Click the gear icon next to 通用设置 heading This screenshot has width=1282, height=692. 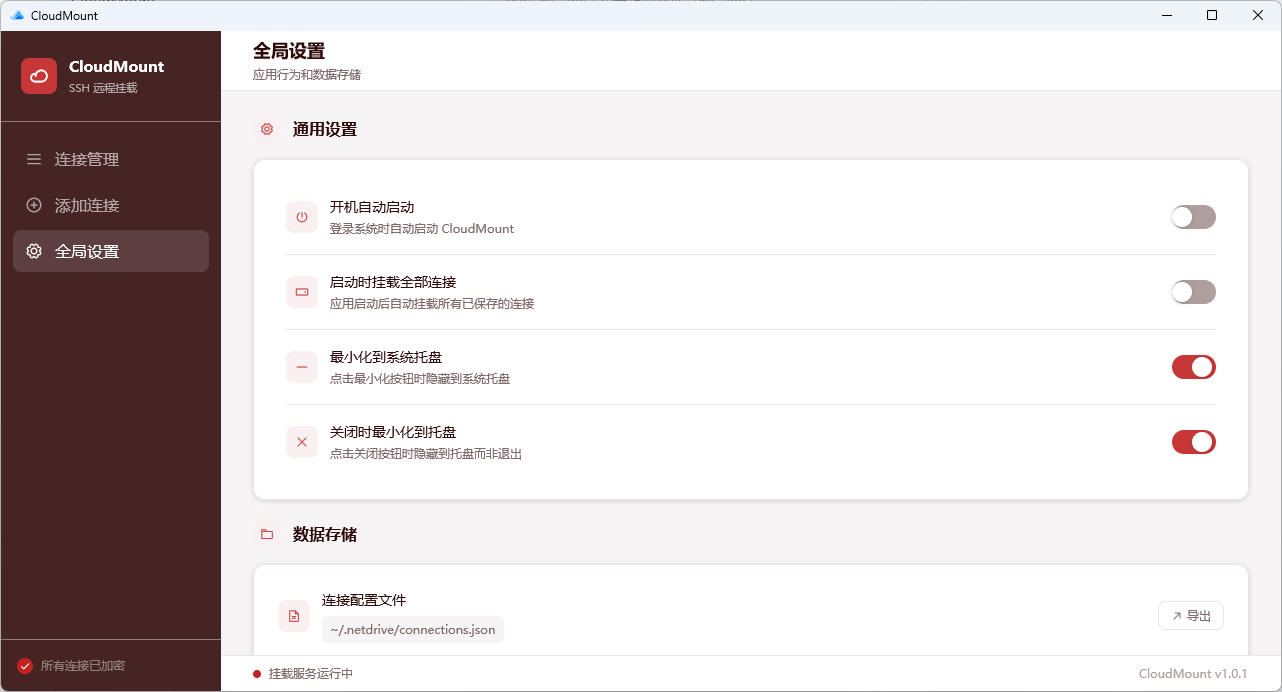[267, 129]
